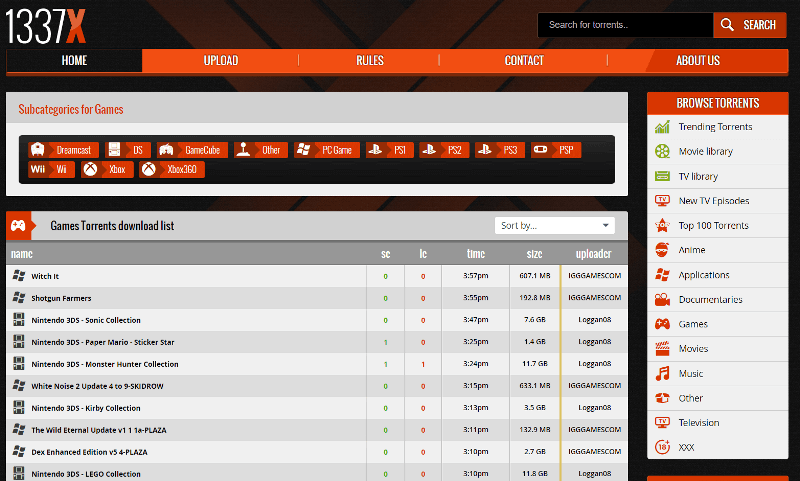Click the 'size' column header
The image size is (800, 481).
pos(534,254)
